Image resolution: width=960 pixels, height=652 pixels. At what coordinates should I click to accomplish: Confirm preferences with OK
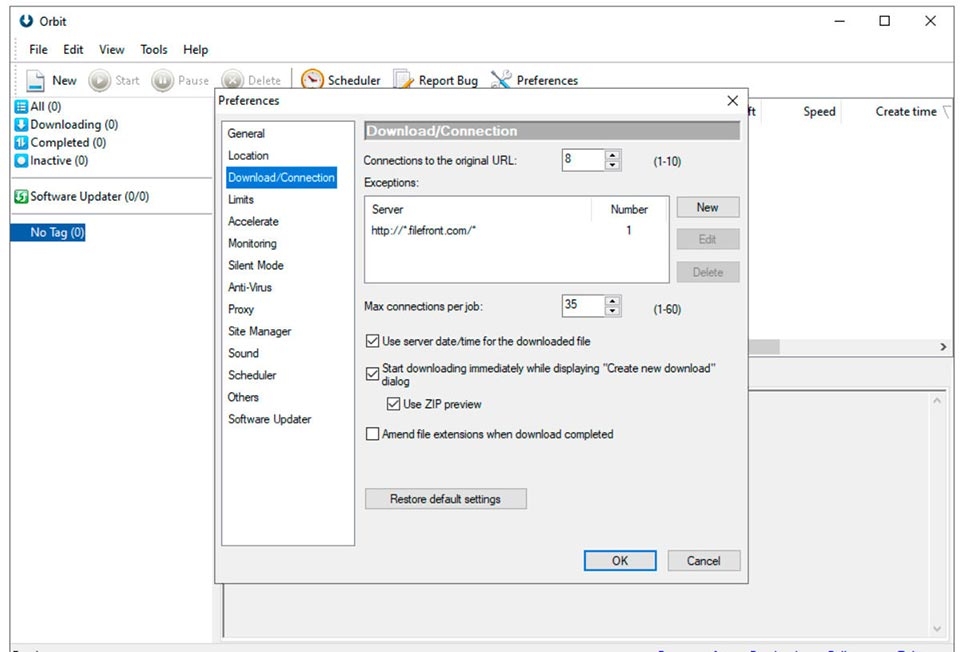click(x=620, y=561)
